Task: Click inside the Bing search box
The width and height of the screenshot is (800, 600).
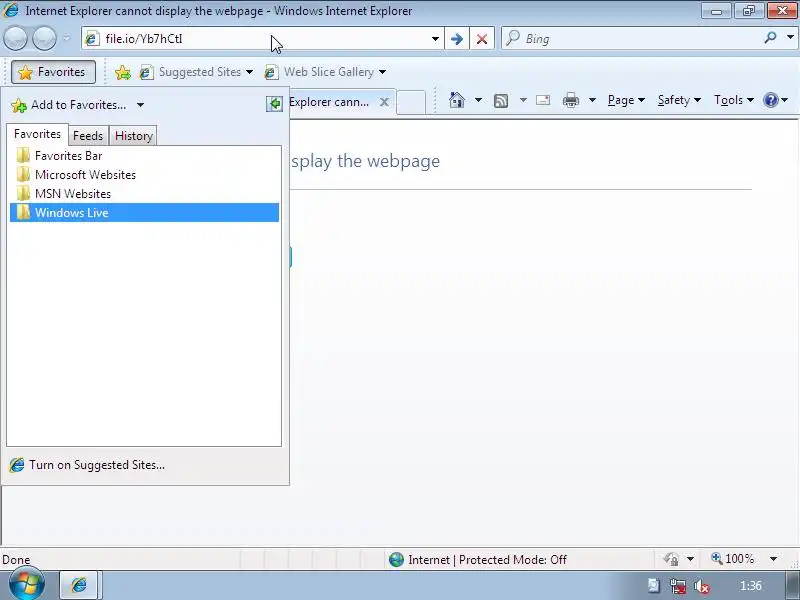Action: [x=633, y=39]
